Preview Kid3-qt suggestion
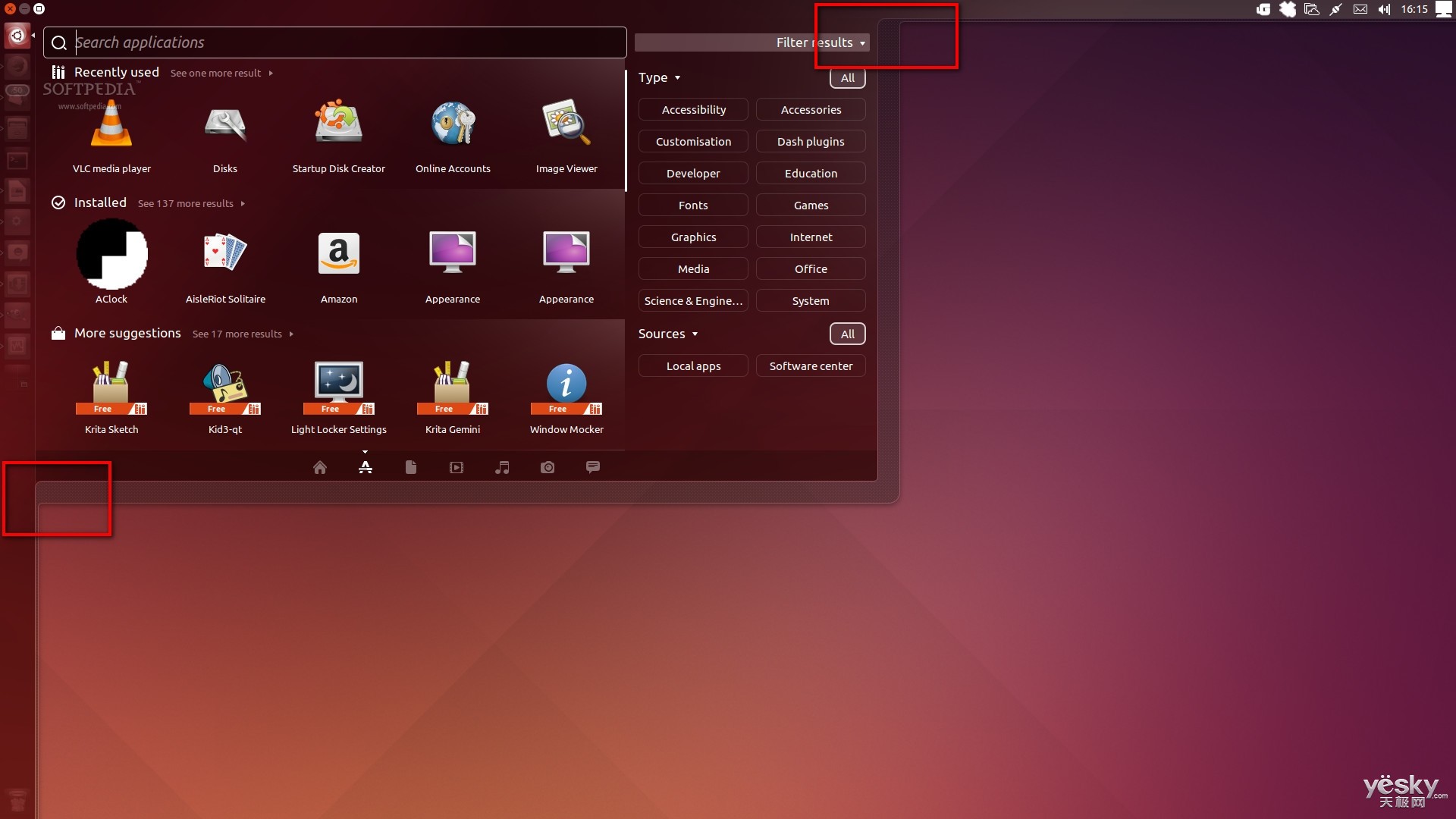 click(x=225, y=397)
